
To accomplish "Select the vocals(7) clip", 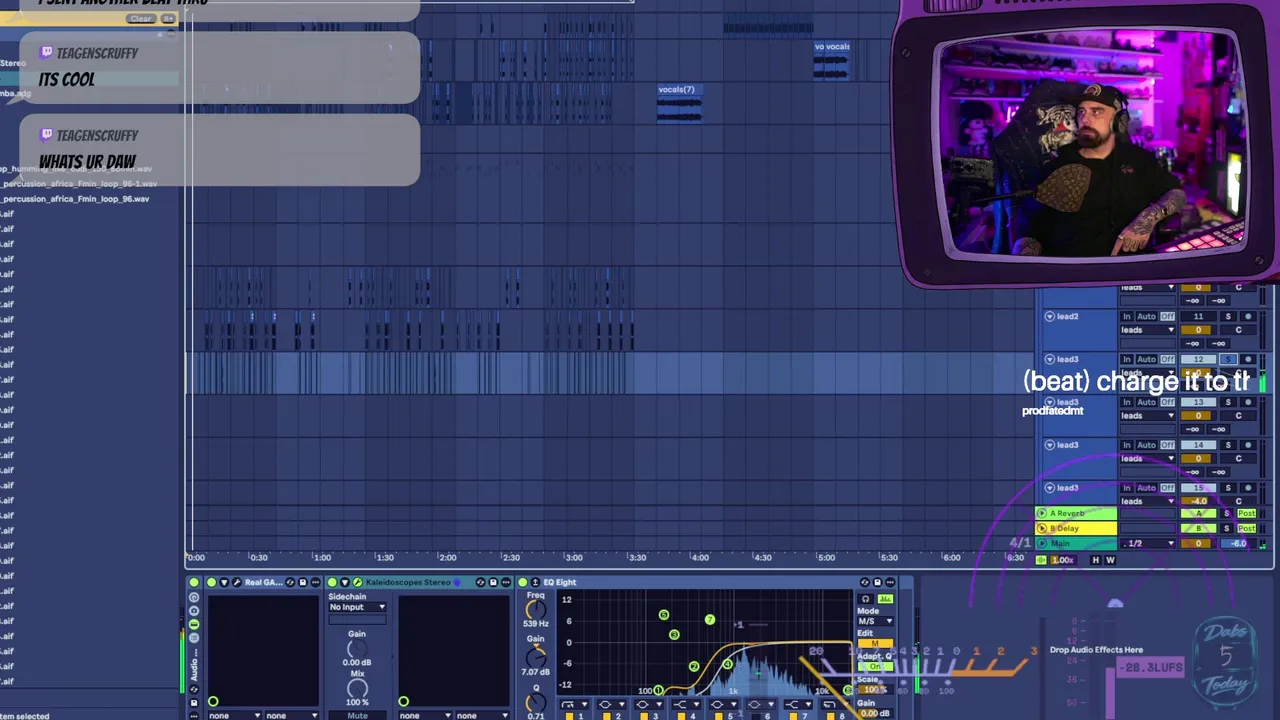I will (679, 103).
